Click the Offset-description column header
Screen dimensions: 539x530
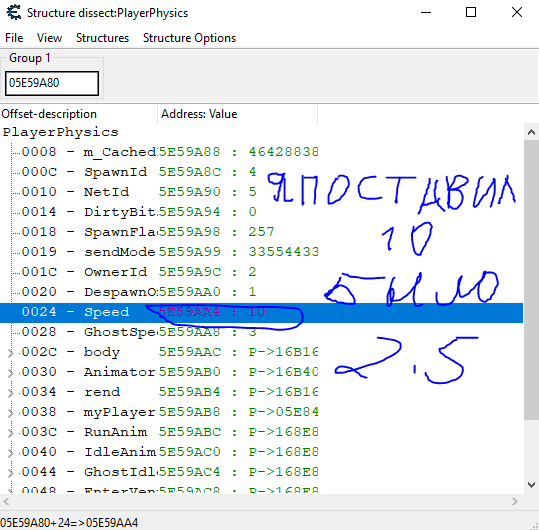click(79, 114)
